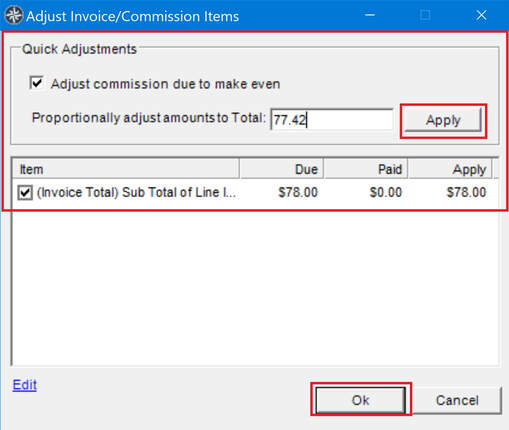Click the $0.00 Paid amount cell
The image size is (509, 430).
pyautogui.click(x=386, y=192)
